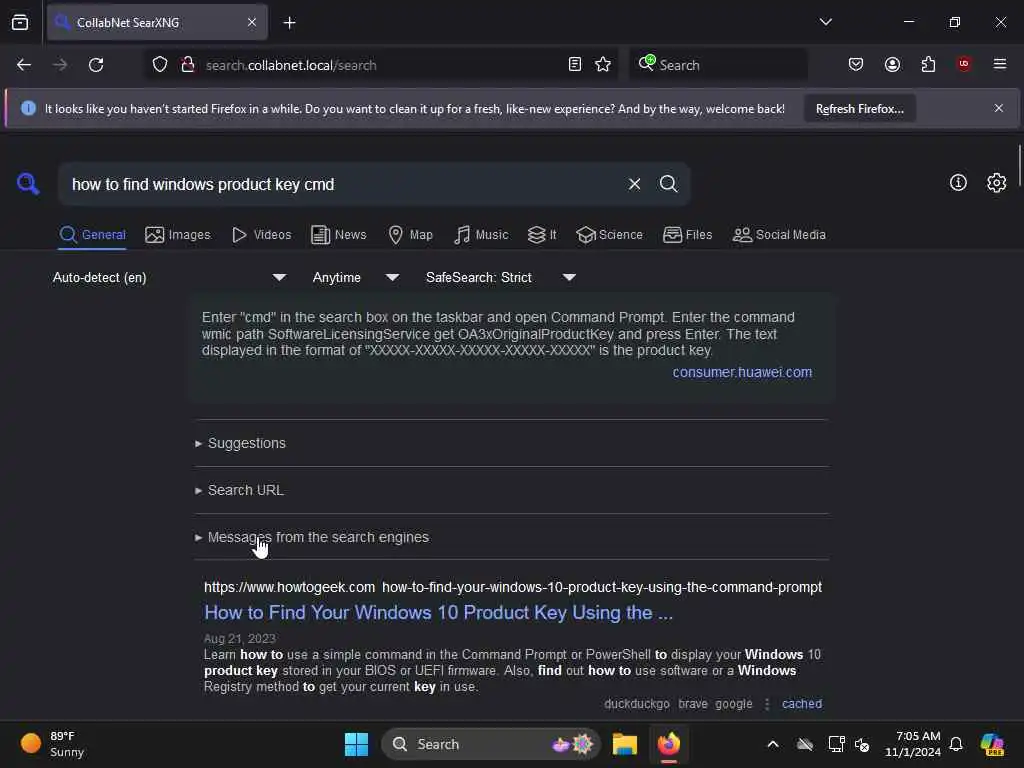Open a new tab with plus button

click(x=289, y=23)
